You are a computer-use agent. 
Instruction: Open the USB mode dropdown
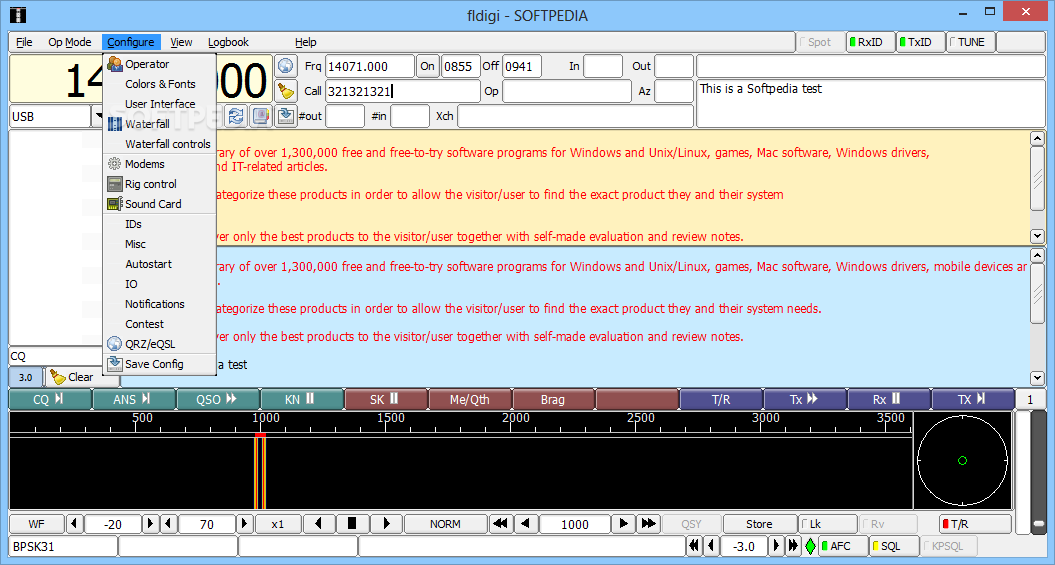click(96, 116)
